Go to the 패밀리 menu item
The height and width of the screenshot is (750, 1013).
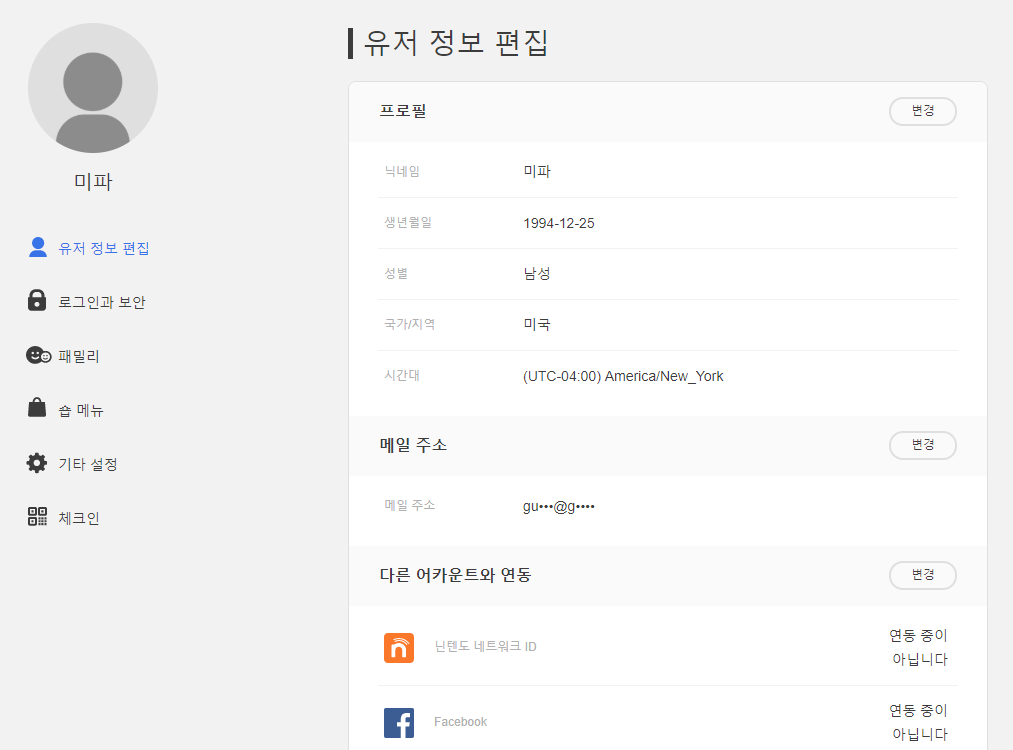point(63,356)
